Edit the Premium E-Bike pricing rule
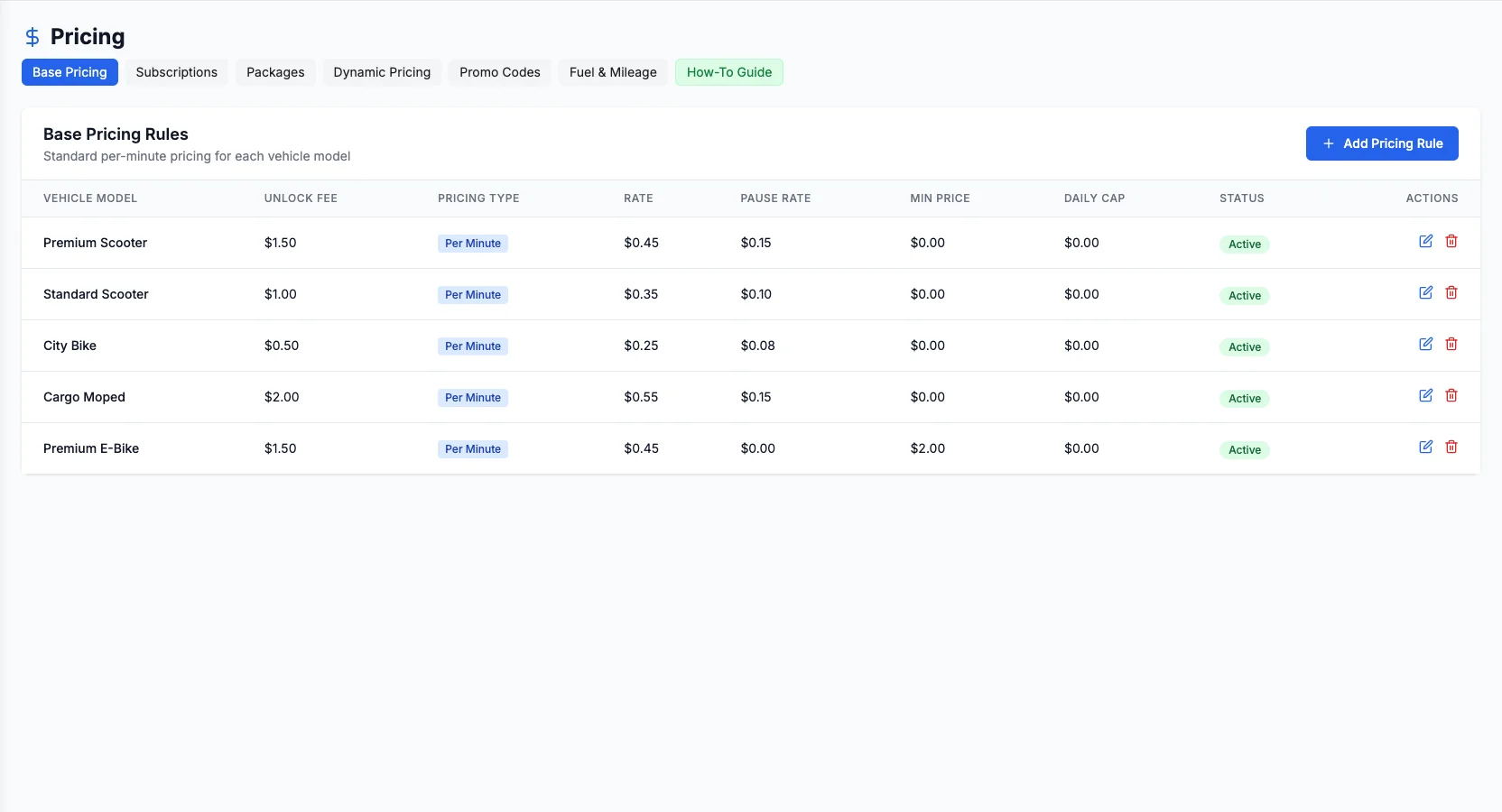The width and height of the screenshot is (1502, 812). coord(1426,447)
